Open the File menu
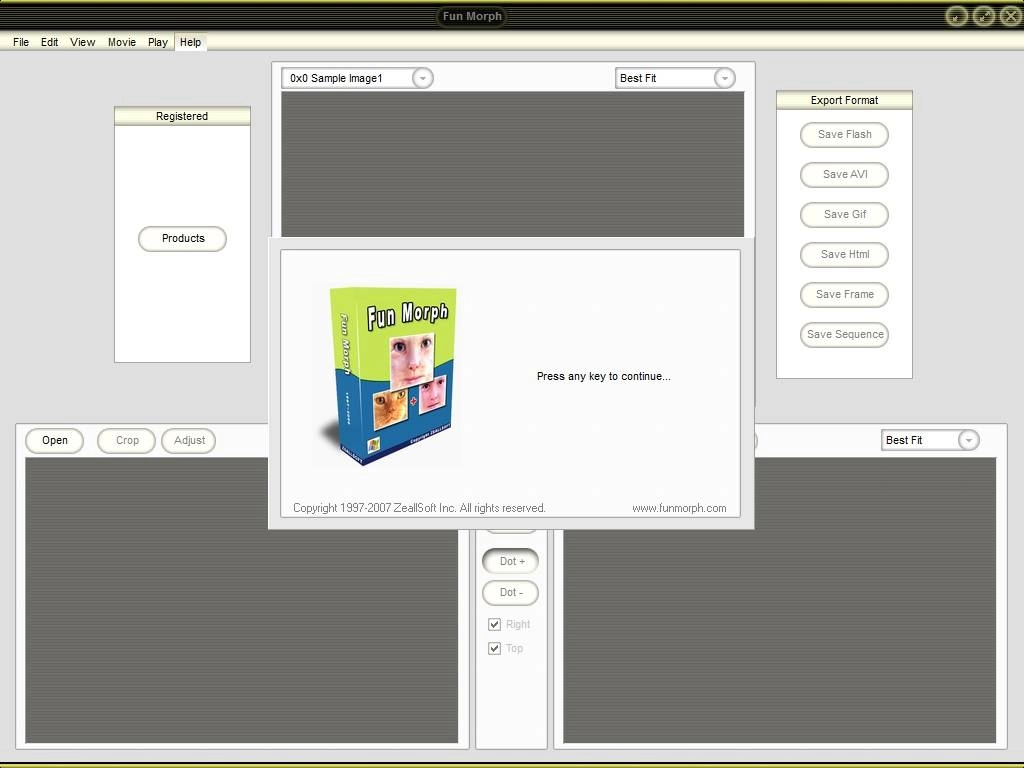Image resolution: width=1024 pixels, height=768 pixels. coord(21,42)
